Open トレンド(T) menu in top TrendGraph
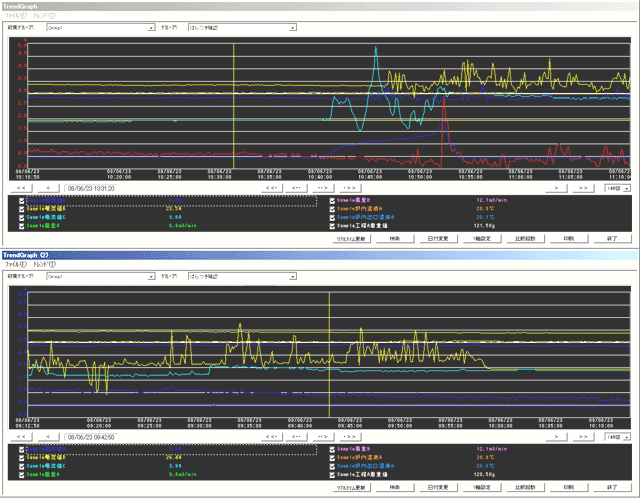 click(x=44, y=16)
